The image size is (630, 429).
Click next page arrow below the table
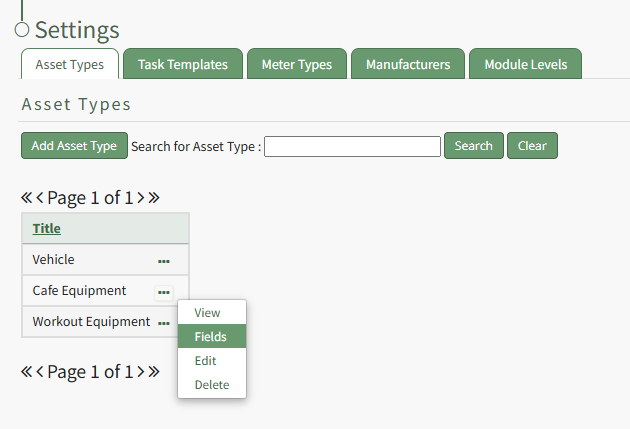[141, 371]
